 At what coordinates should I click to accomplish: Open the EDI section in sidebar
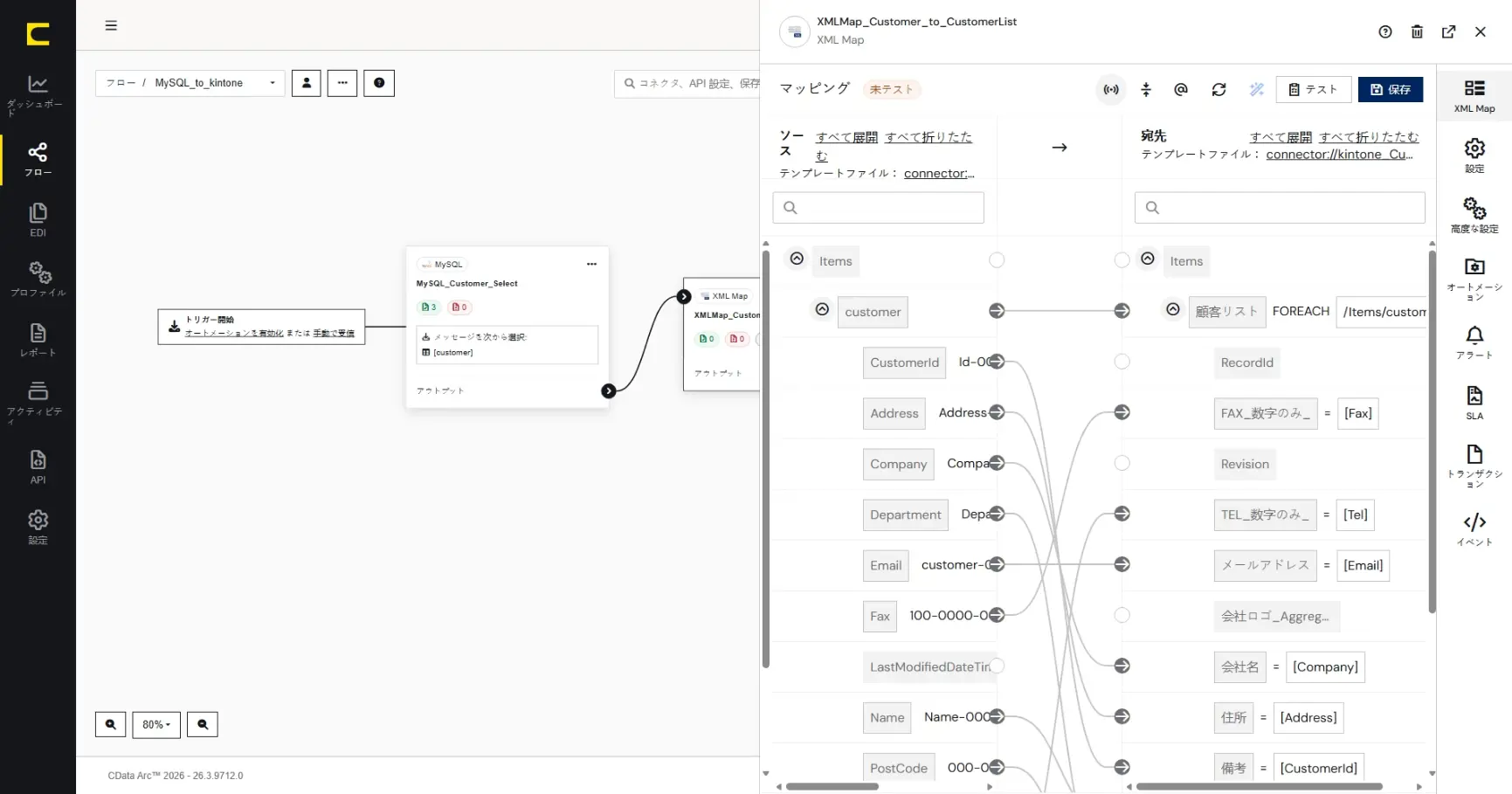[38, 220]
